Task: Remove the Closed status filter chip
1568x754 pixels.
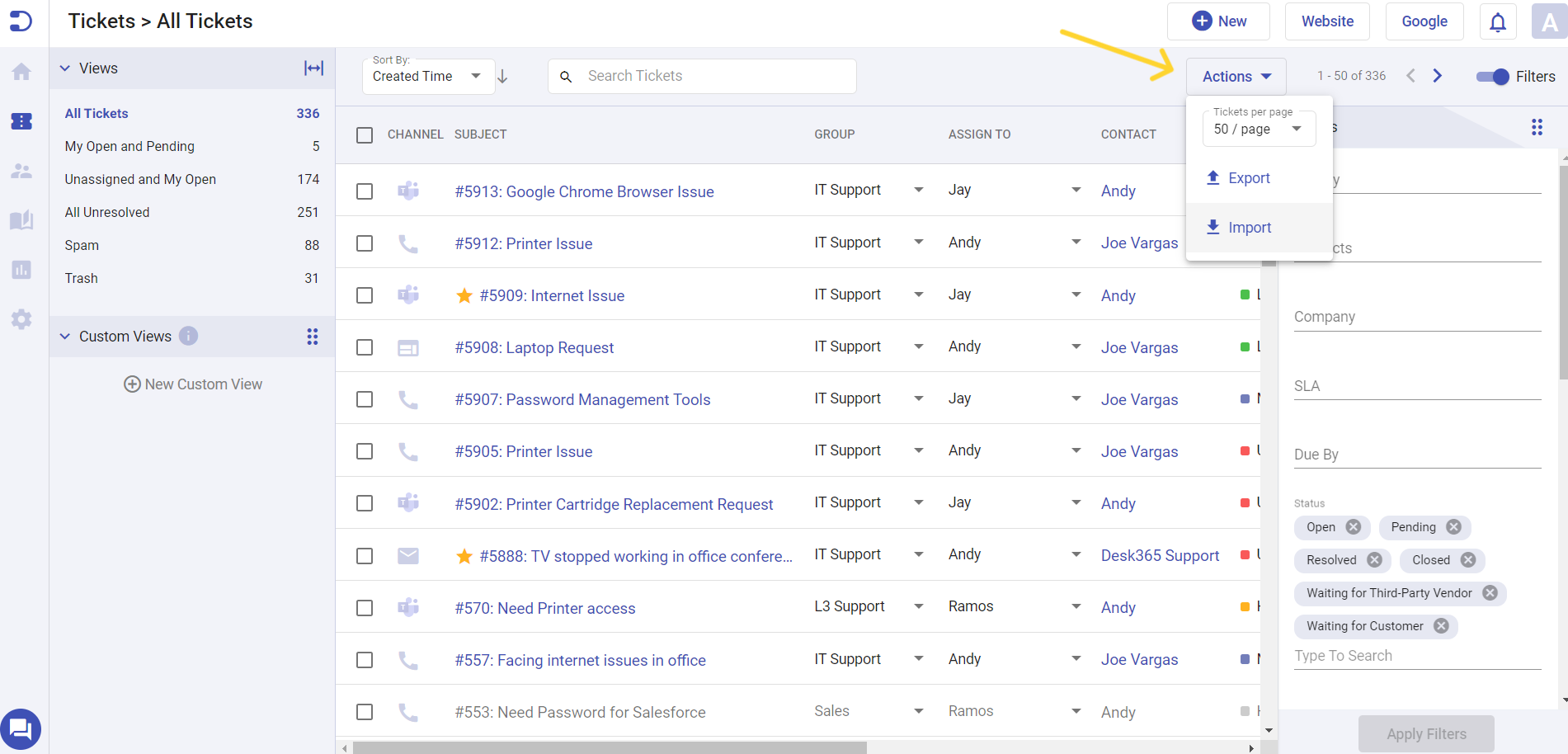Action: coord(1469,560)
